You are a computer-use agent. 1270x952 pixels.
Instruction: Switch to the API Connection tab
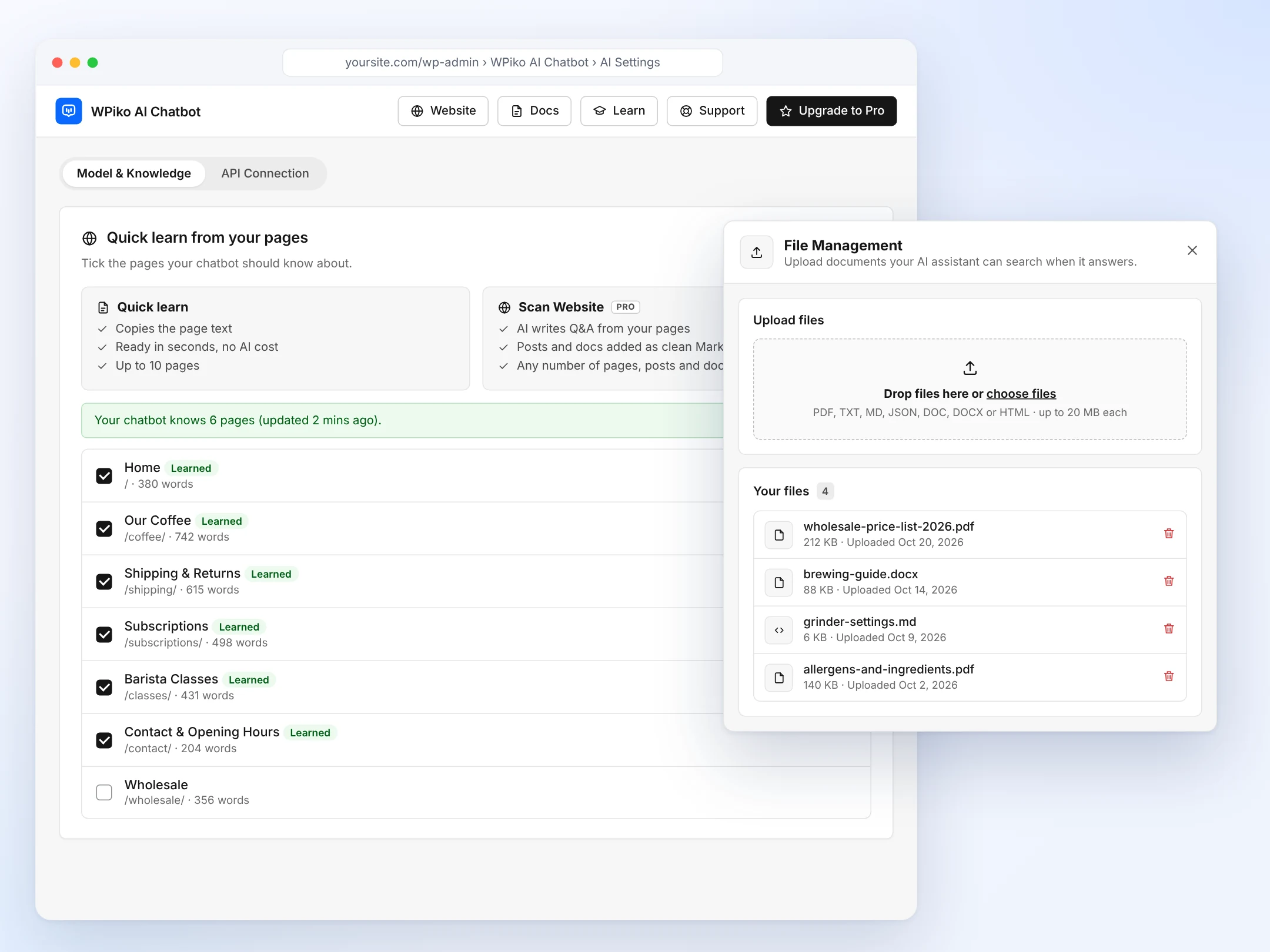point(265,173)
